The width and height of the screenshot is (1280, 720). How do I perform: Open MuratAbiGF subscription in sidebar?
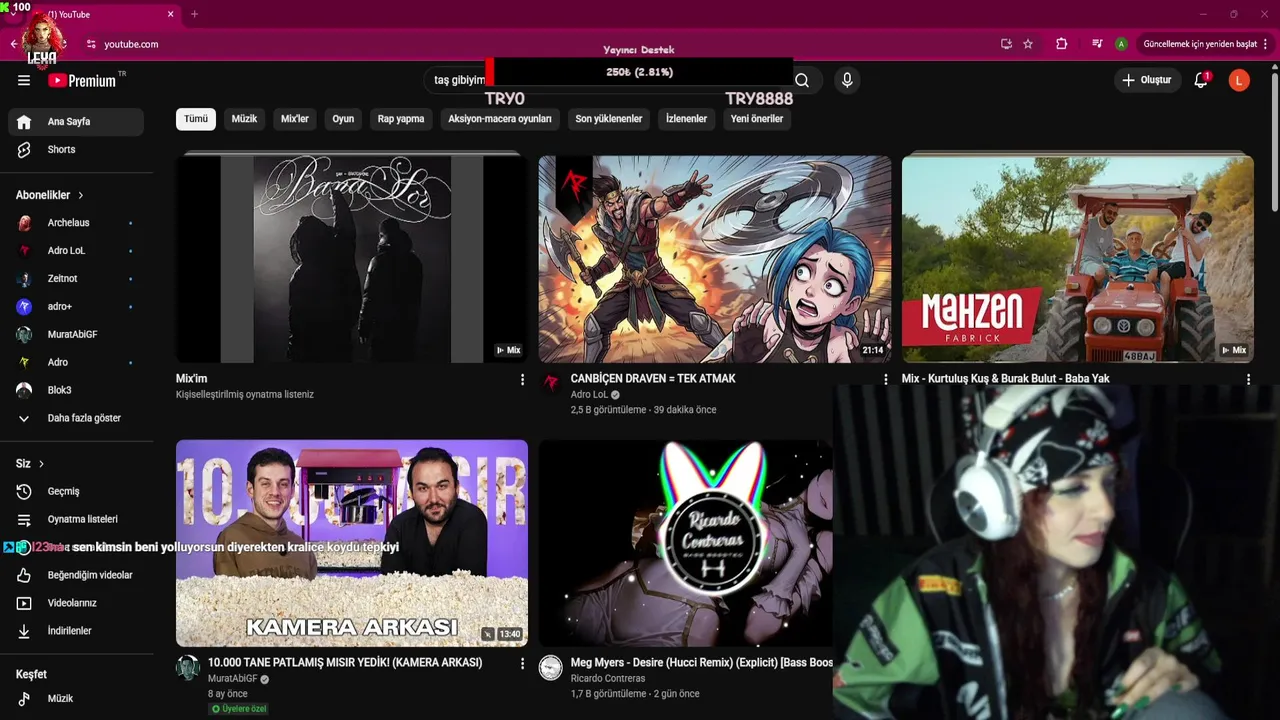click(76, 335)
